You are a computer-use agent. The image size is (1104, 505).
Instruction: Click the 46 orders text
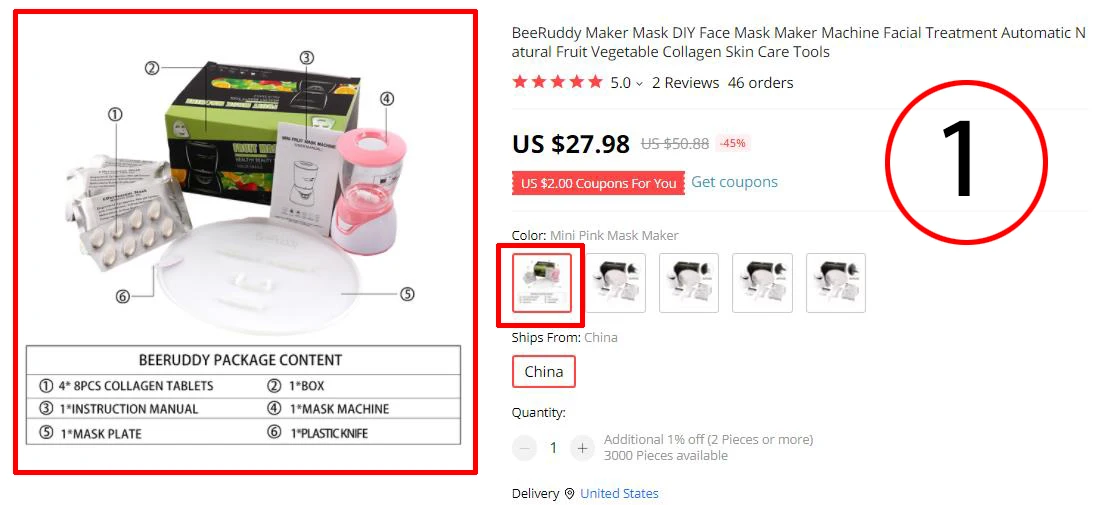pyautogui.click(x=760, y=83)
